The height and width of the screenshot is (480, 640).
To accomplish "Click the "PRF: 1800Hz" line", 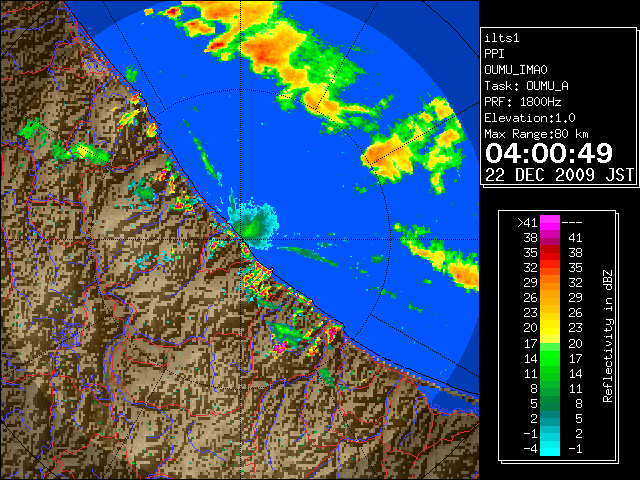I will [523, 102].
